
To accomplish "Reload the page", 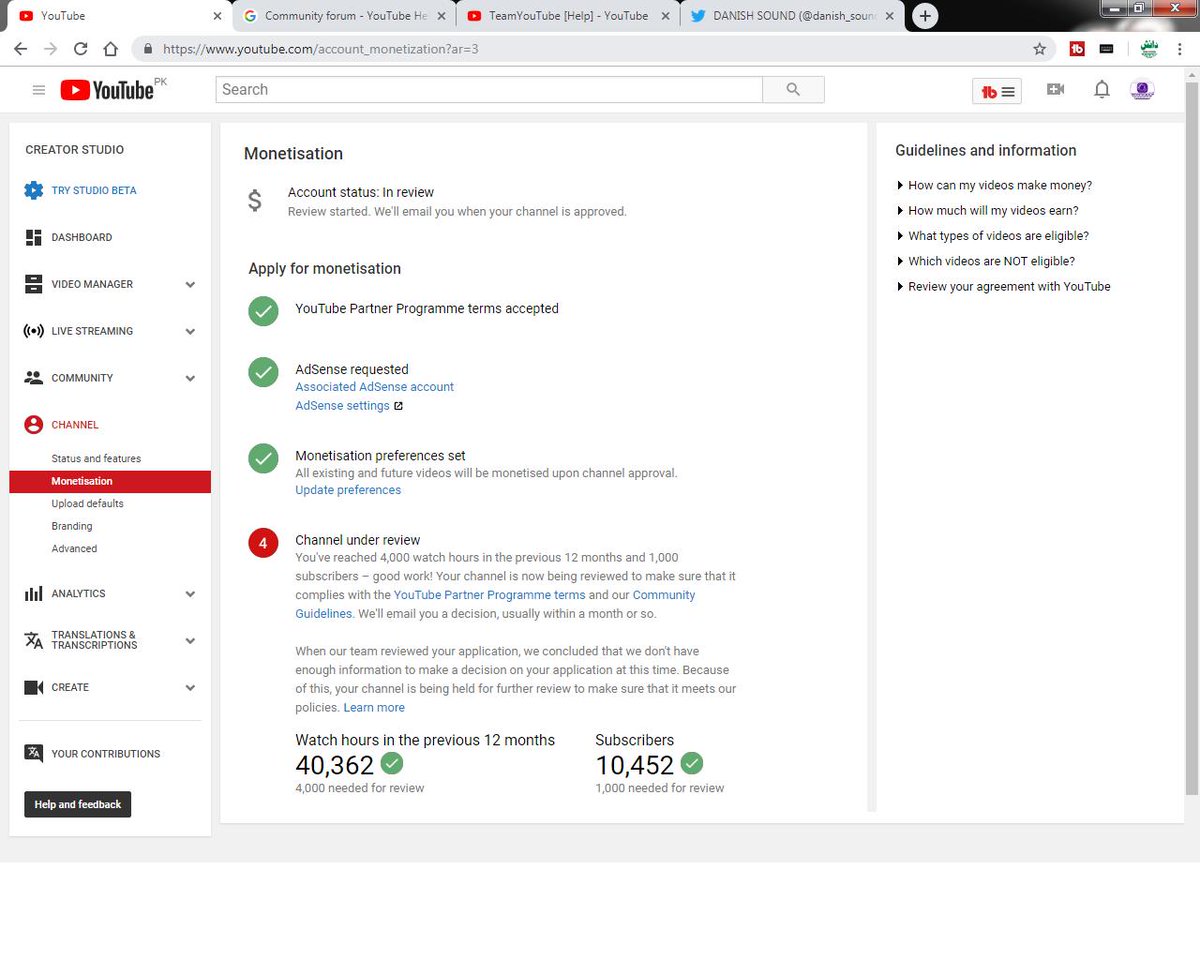I will point(80,48).
